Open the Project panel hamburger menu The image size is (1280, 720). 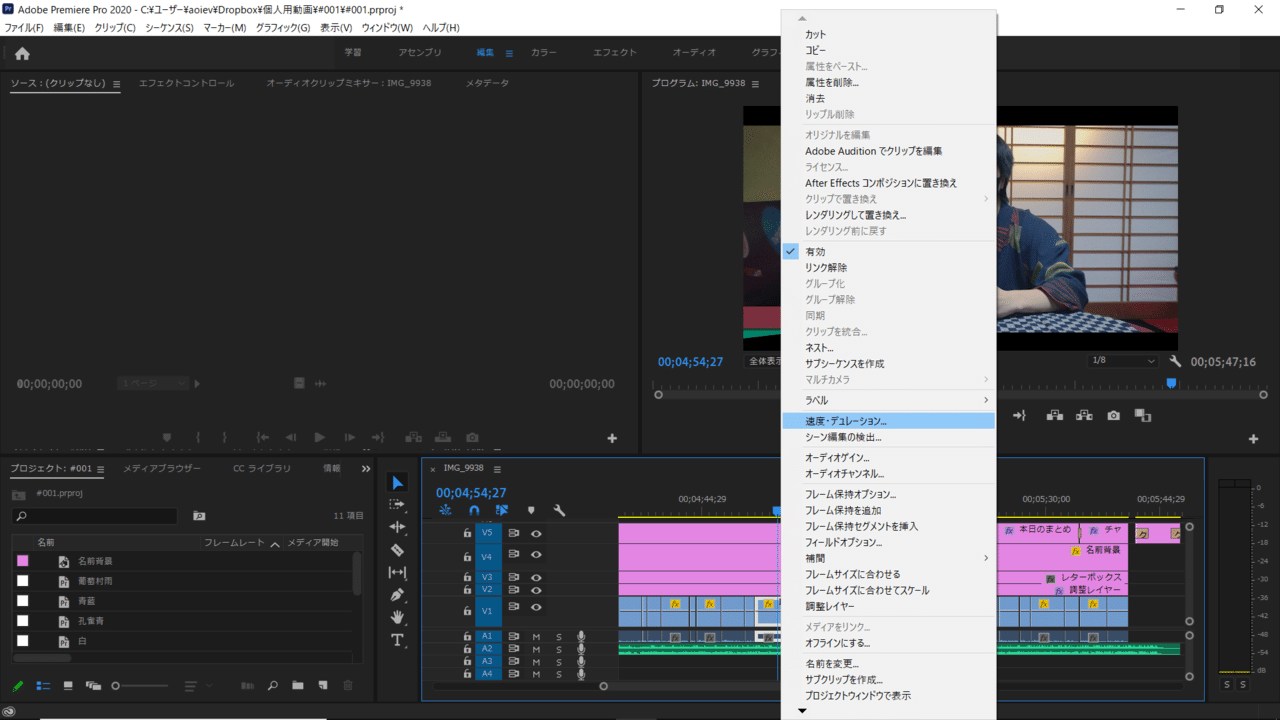coord(102,468)
